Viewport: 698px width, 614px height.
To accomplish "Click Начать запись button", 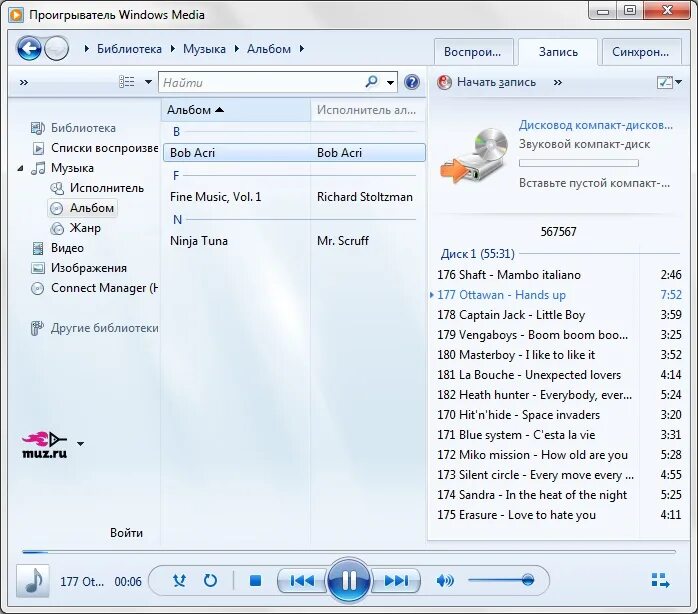I will [x=496, y=82].
